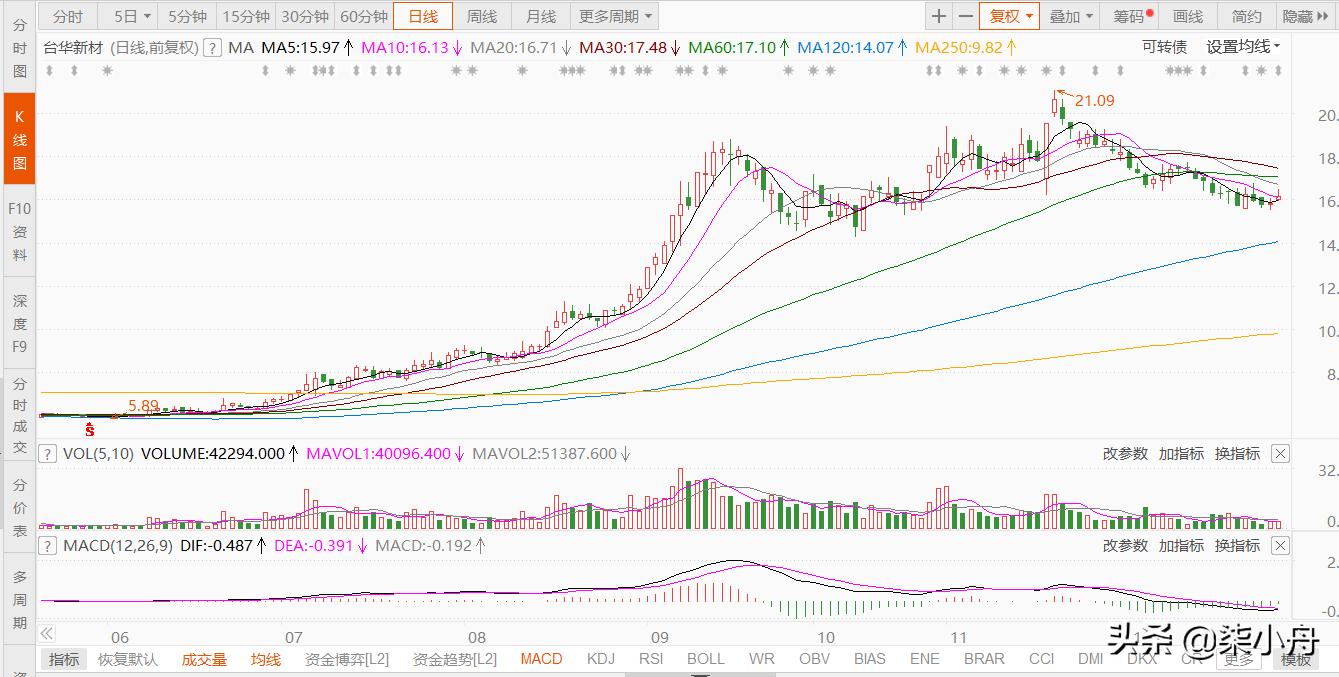Zoom out chart with minus icon
This screenshot has width=1339, height=677.
(965, 16)
